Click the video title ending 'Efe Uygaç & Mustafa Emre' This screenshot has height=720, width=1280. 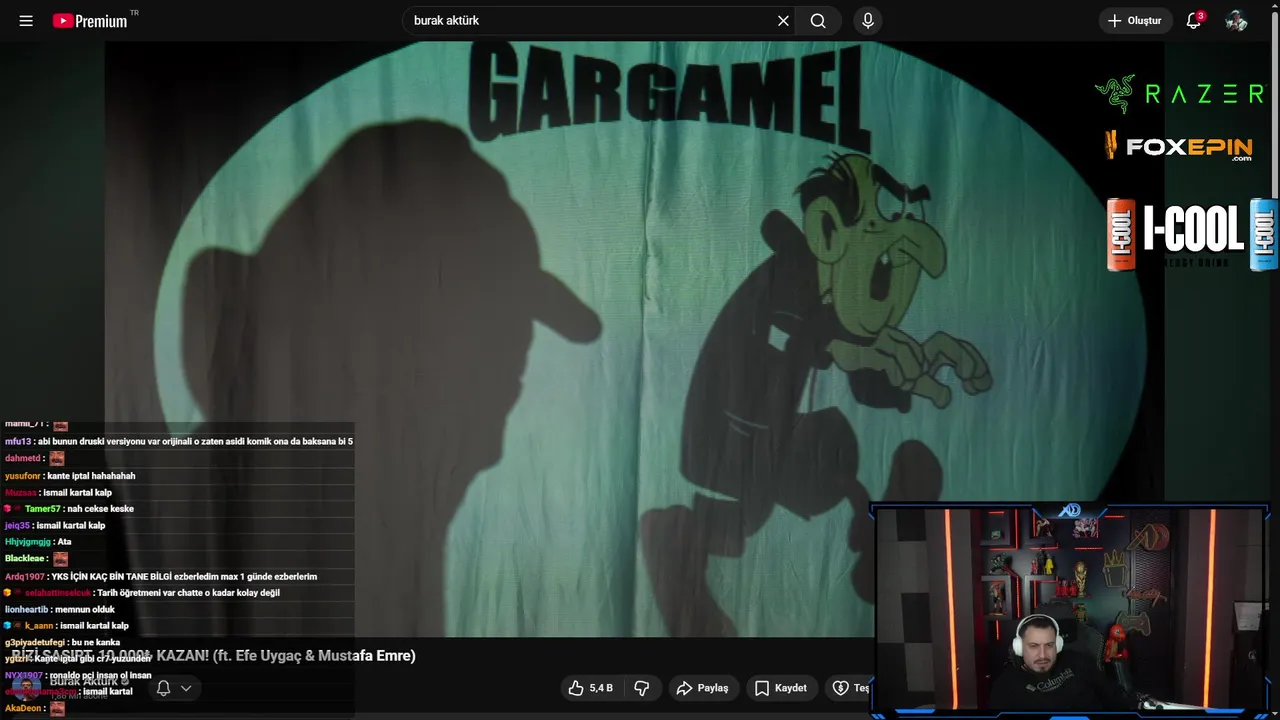pyautogui.click(x=213, y=656)
